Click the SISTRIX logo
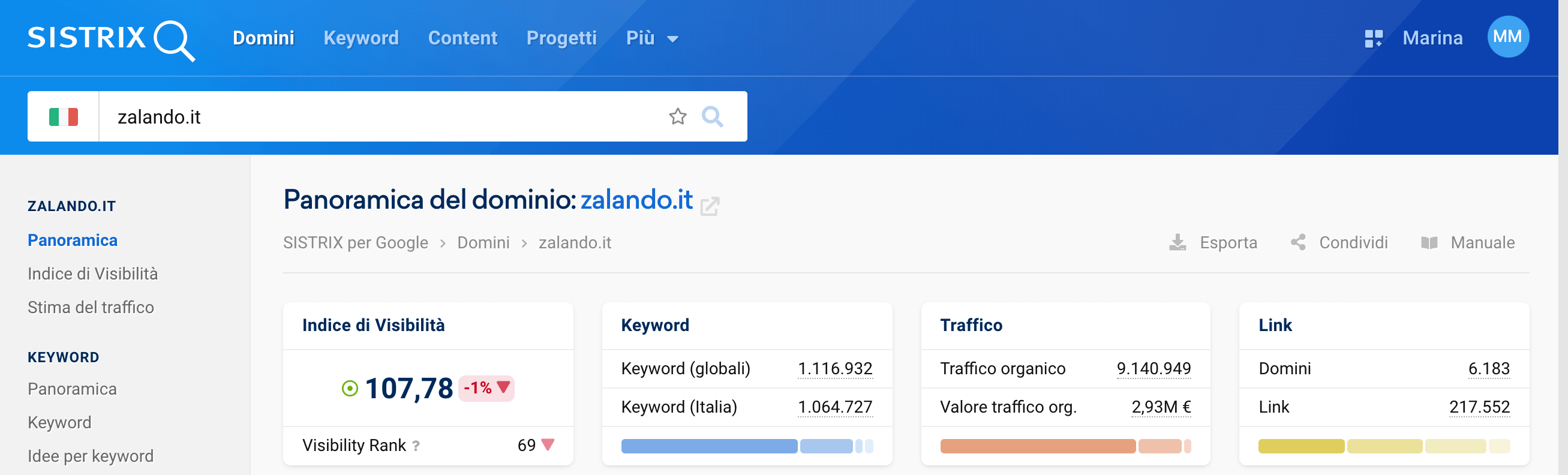The height and width of the screenshot is (475, 1568). tap(111, 40)
